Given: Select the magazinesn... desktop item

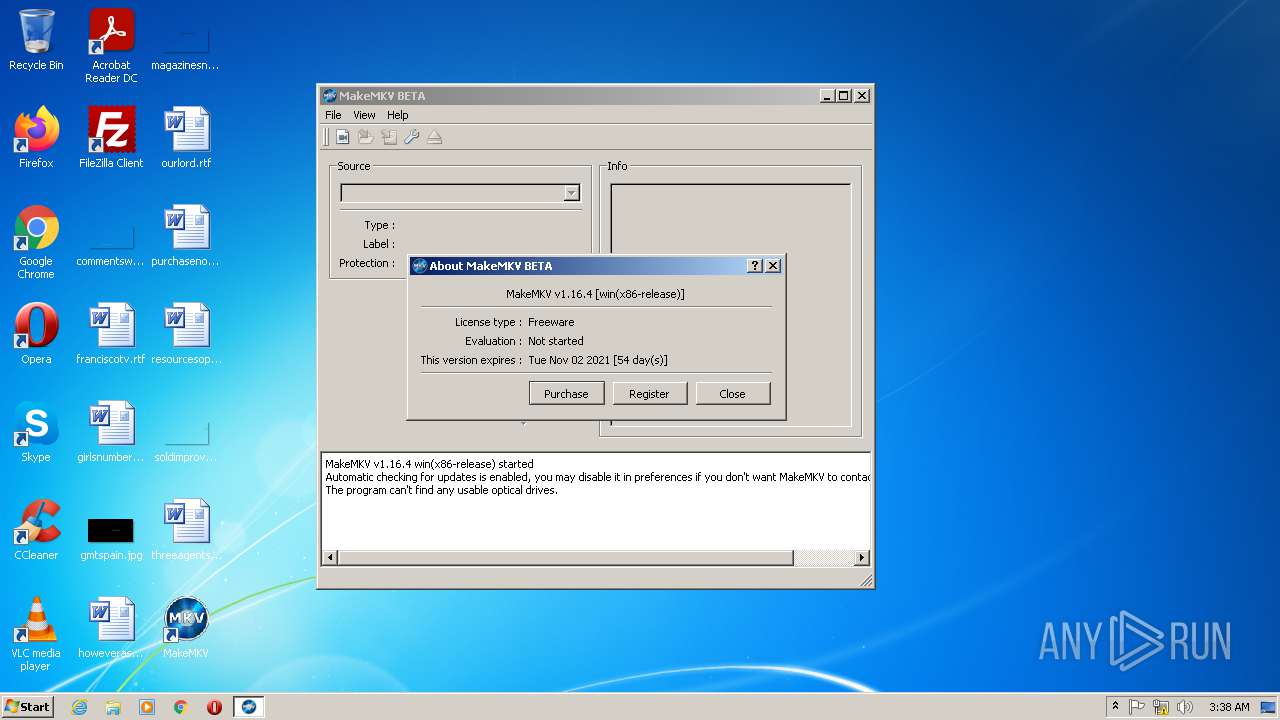Looking at the screenshot, I should (186, 48).
